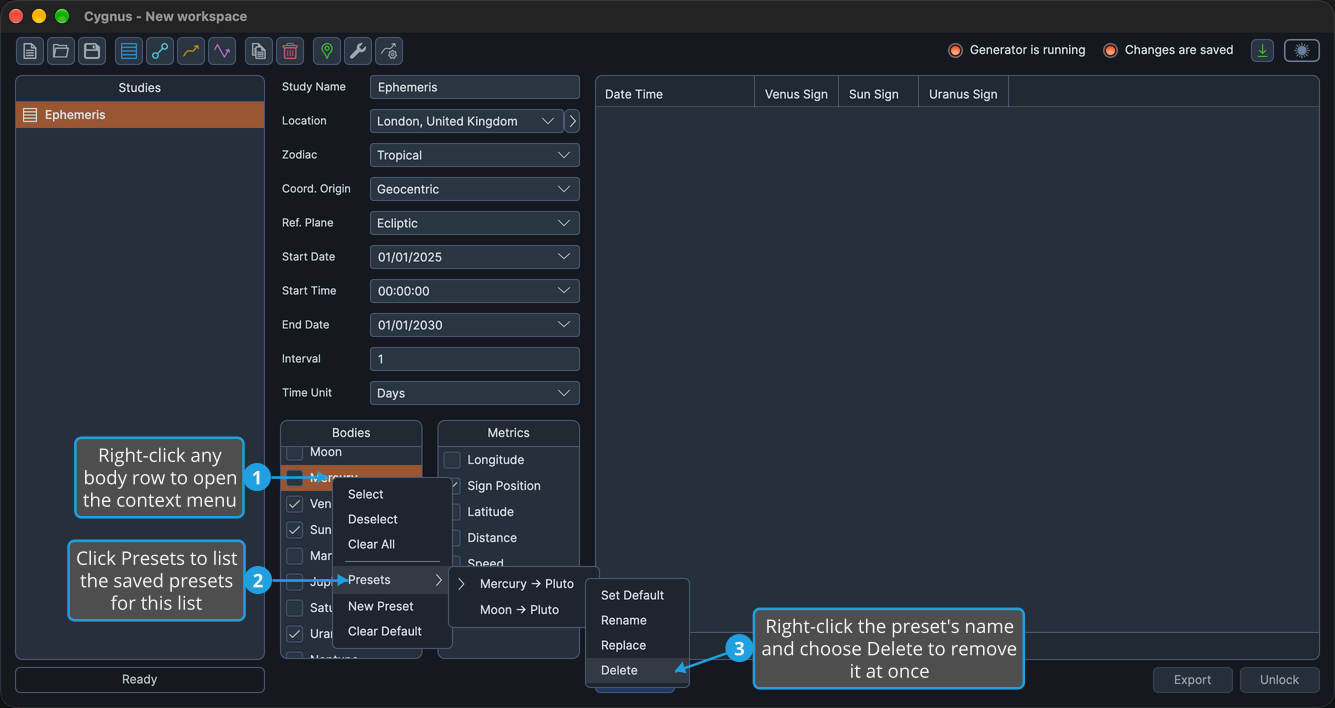Screen dimensions: 1335x708
Task: Click the Latitude metric label
Action: click(490, 512)
